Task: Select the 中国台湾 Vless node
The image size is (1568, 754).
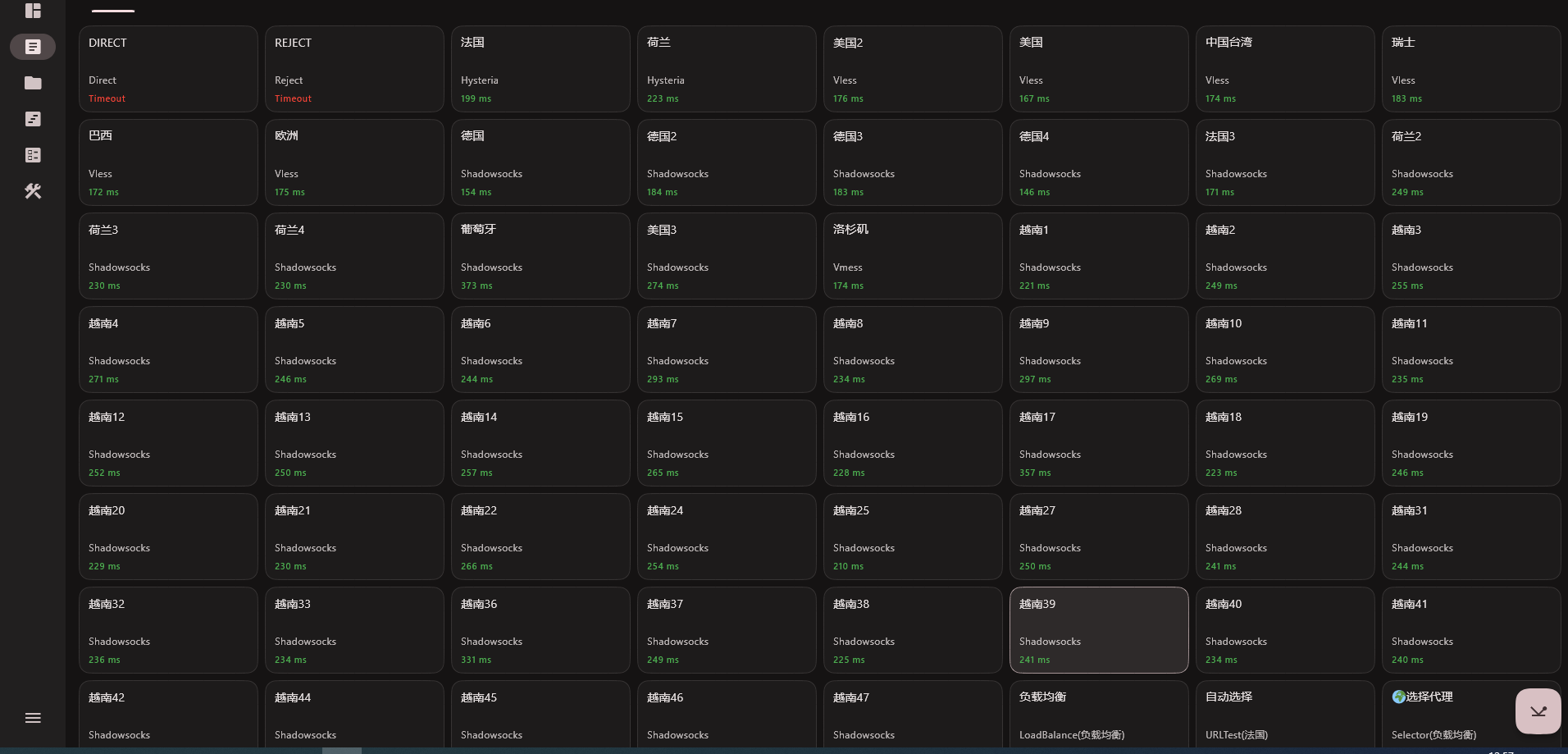Action: click(x=1285, y=69)
